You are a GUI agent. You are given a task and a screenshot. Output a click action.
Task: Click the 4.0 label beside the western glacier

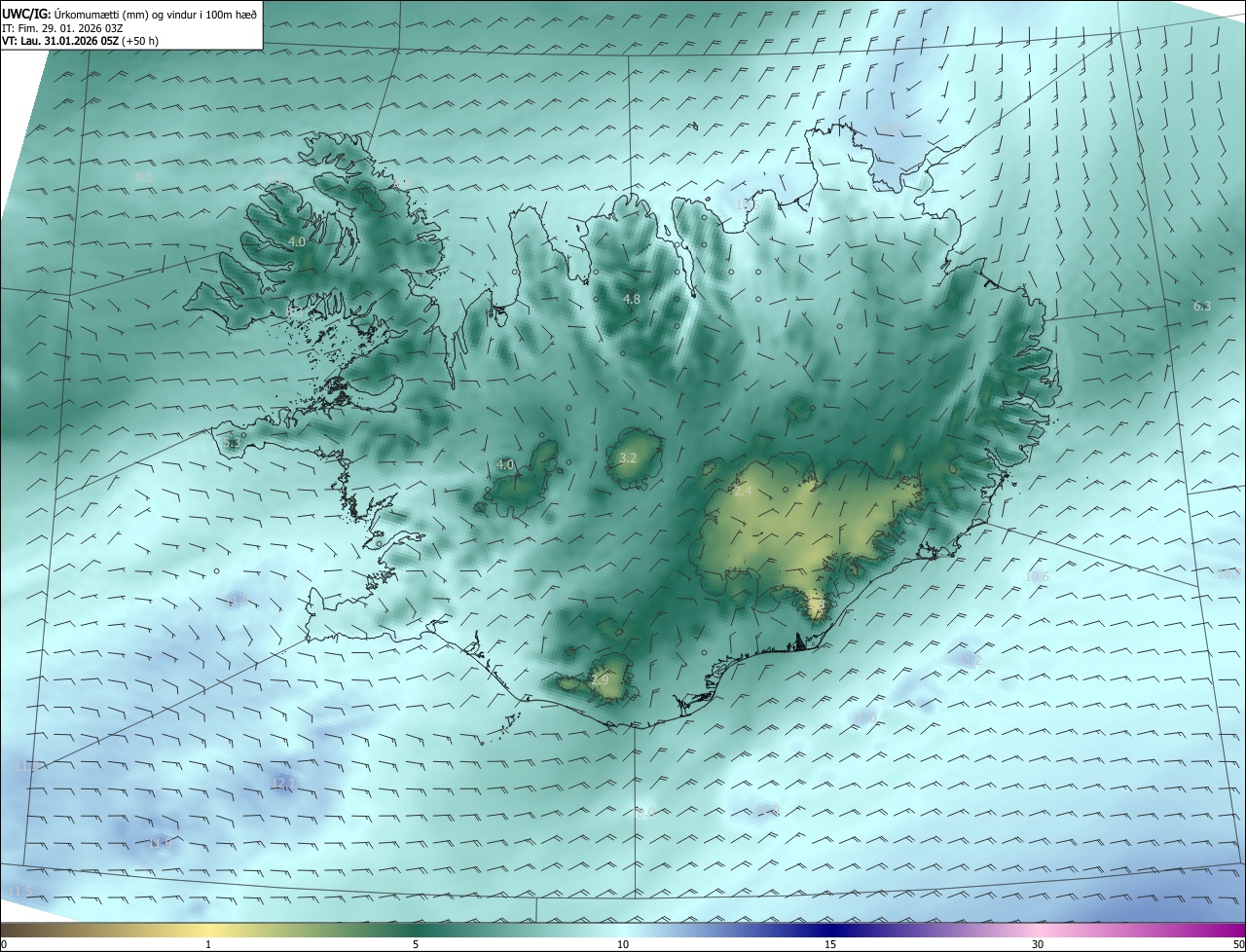[x=505, y=465]
